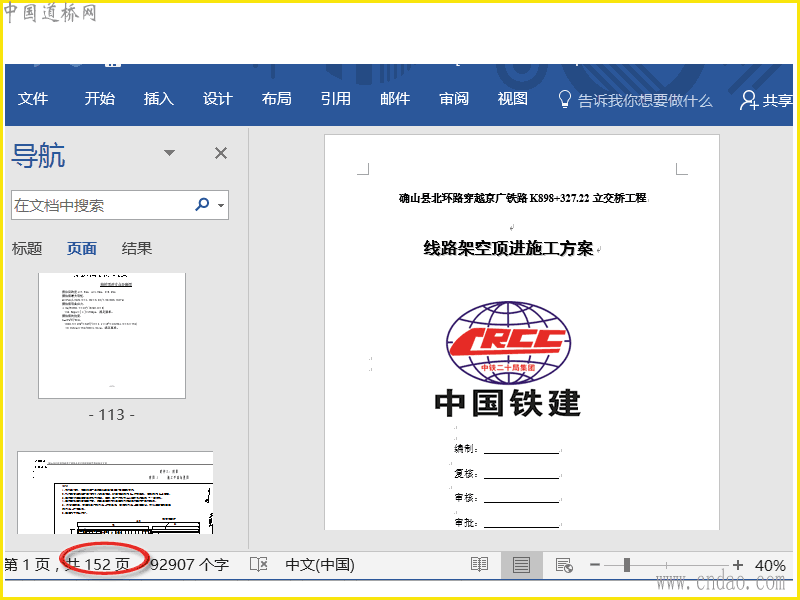Close the 导航 navigation pane
Viewport: 800px width, 600px height.
[x=221, y=153]
